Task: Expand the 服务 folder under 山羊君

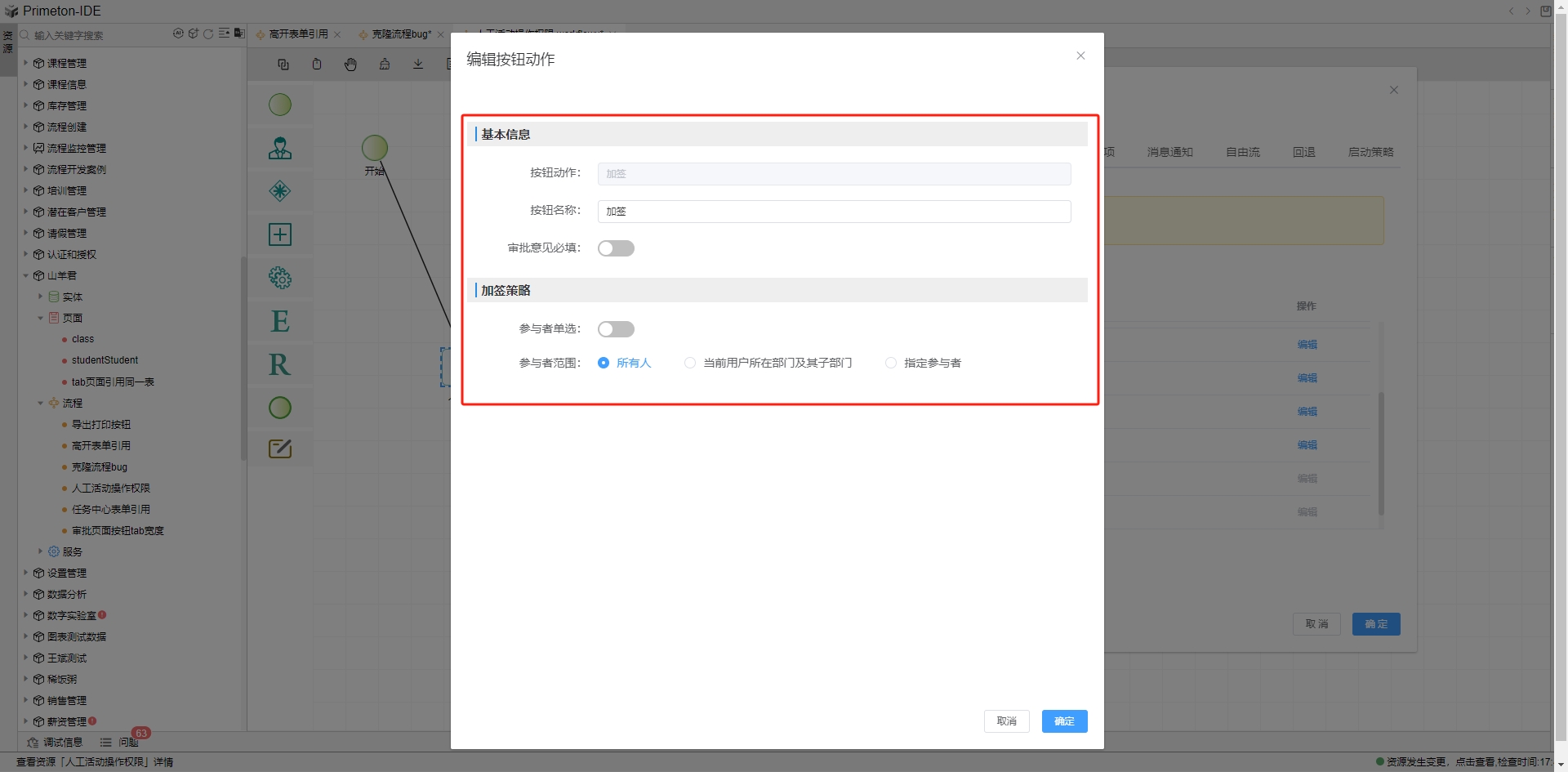Action: (40, 551)
